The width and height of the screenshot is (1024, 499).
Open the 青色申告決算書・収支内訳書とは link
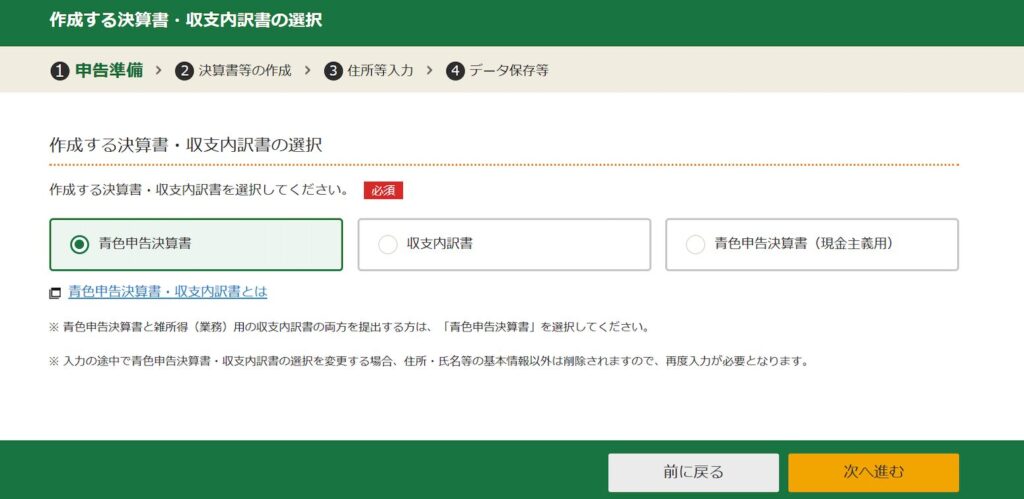(x=167, y=292)
